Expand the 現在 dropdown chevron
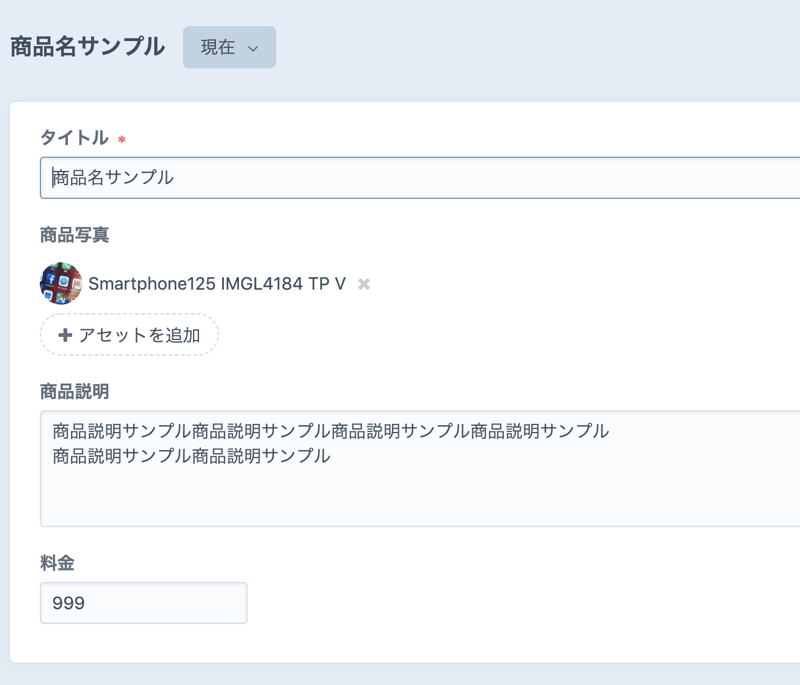The image size is (800, 685). tap(253, 49)
